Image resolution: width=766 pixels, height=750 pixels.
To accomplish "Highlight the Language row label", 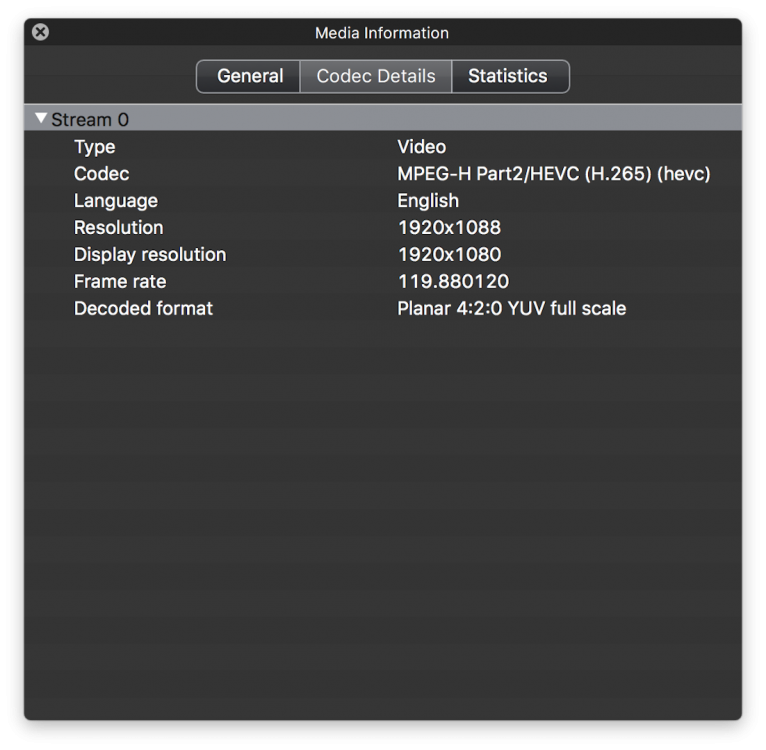I will 115,201.
